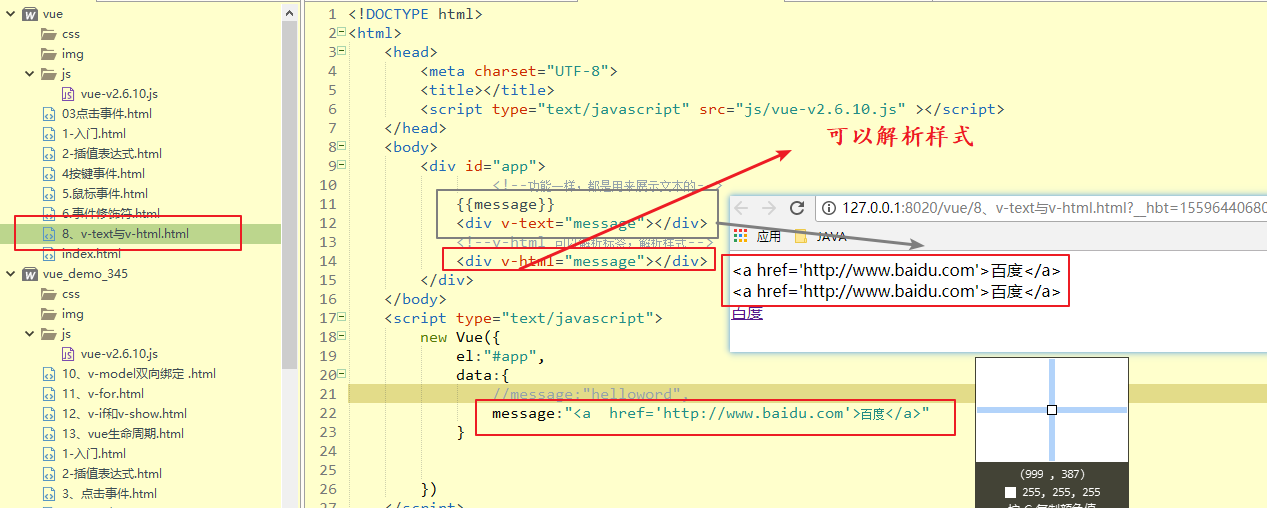
Task: Open the JAVA bookmarks folder
Action: 821,237
